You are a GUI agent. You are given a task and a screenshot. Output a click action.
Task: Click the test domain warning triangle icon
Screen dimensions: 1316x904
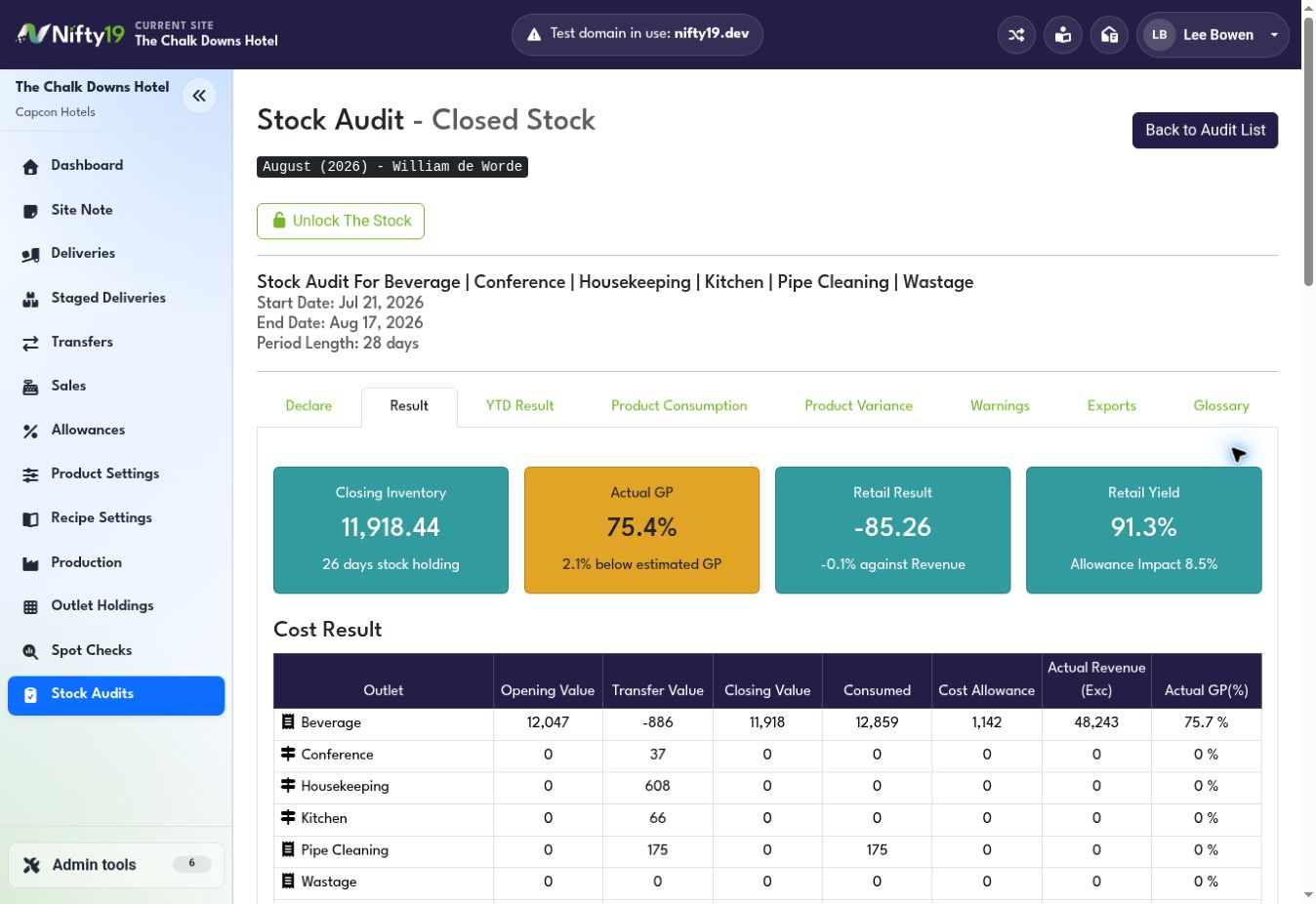click(534, 34)
